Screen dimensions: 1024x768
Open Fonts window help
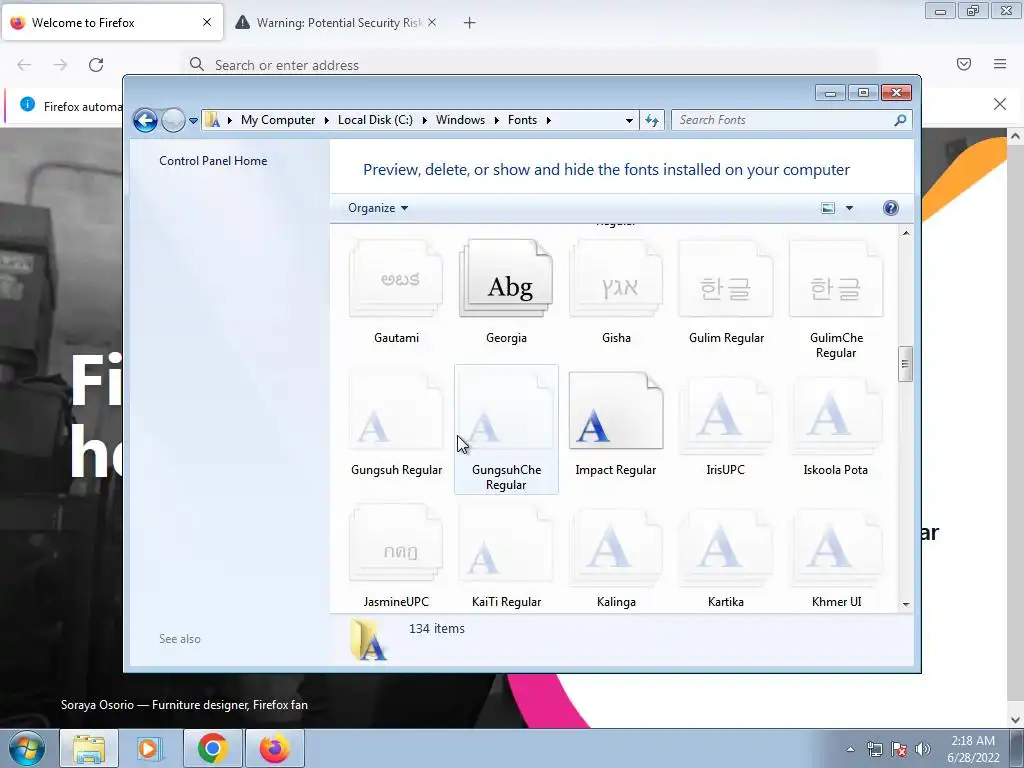(x=891, y=208)
